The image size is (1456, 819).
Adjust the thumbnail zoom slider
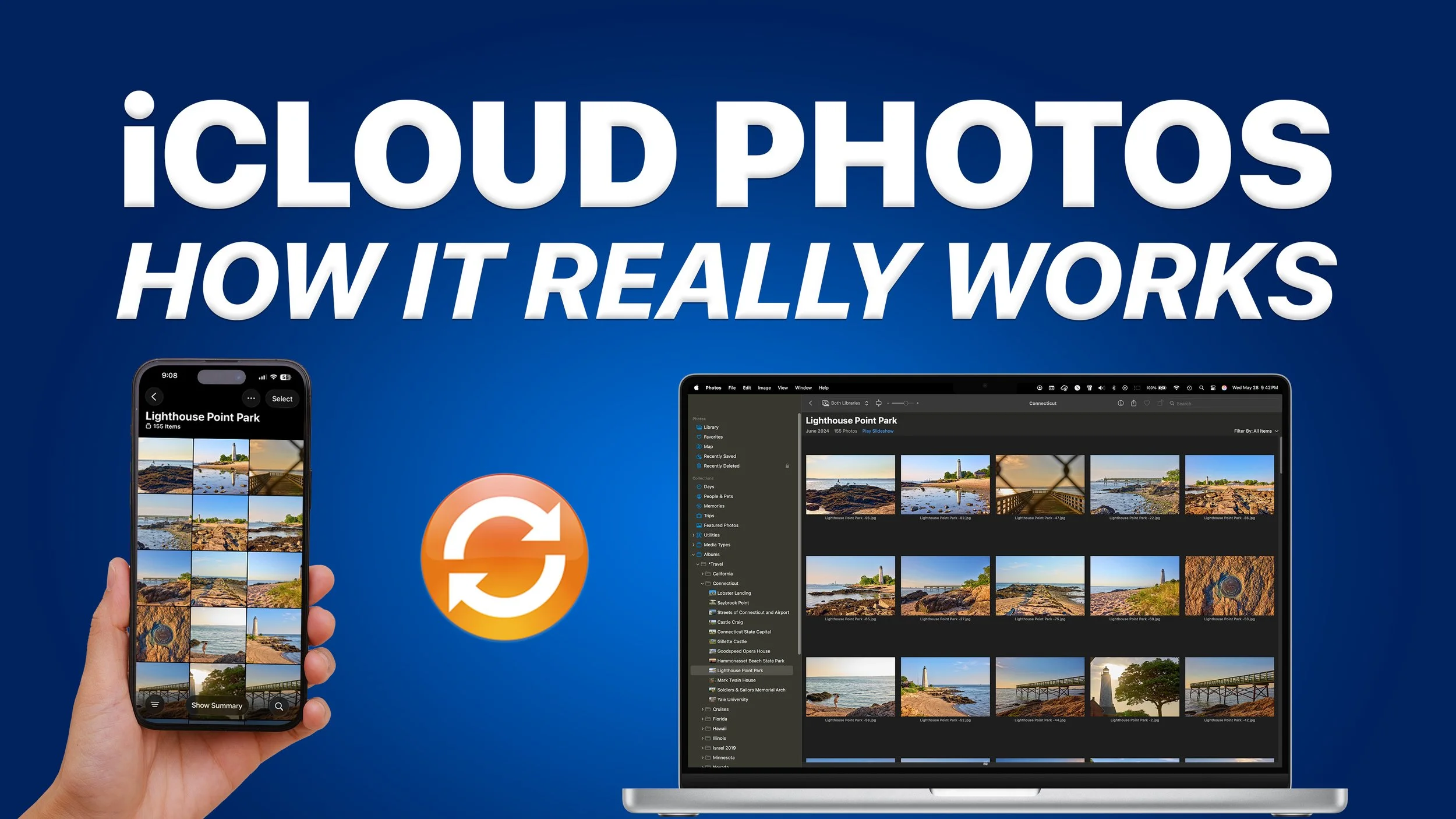(x=903, y=403)
